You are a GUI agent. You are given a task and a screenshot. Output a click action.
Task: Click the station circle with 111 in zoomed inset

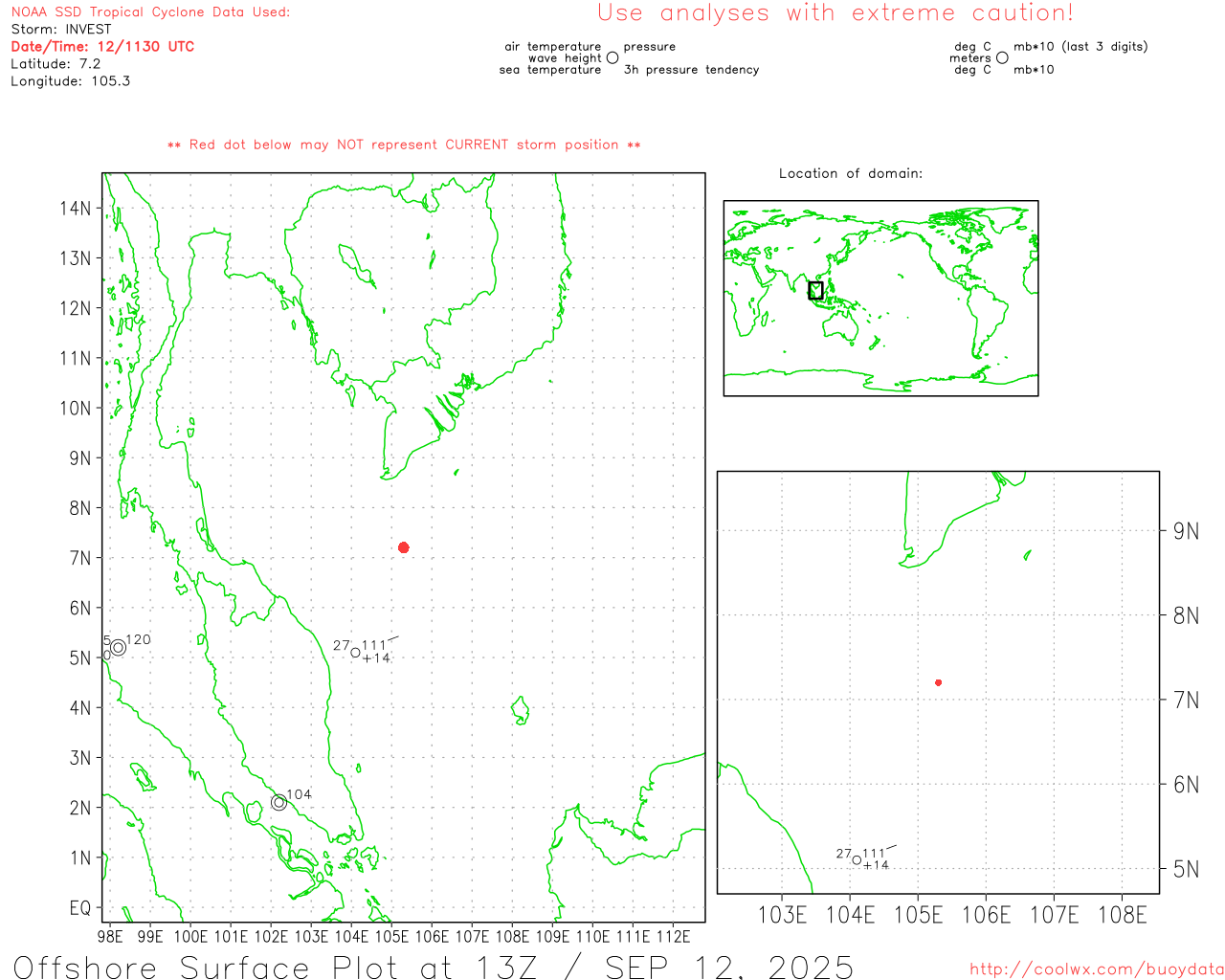click(857, 859)
